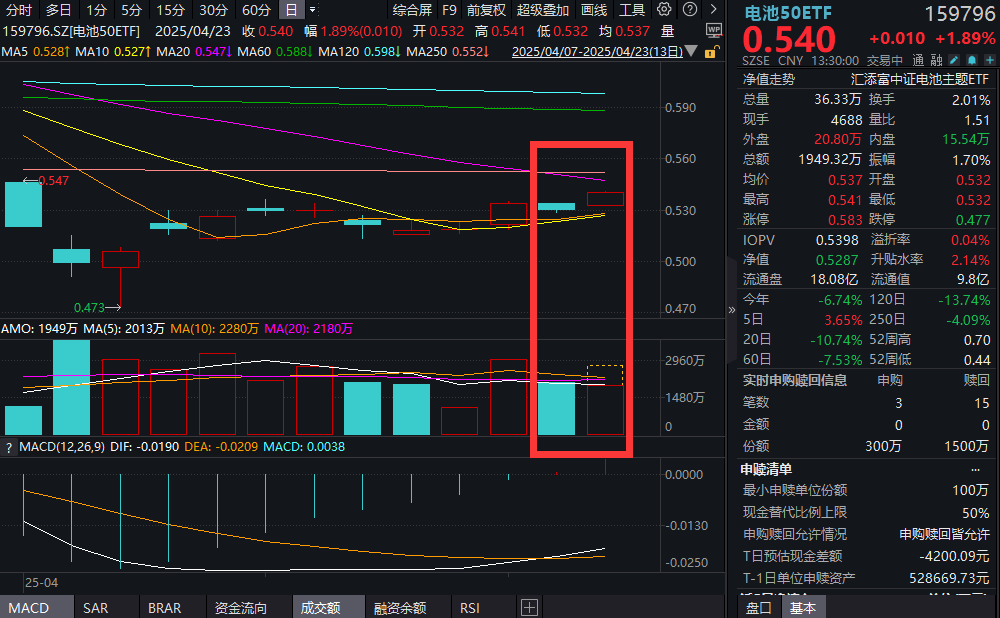Screen dimensions: 1000x618
Task: Open the 净值走势 link
Action: [768, 79]
